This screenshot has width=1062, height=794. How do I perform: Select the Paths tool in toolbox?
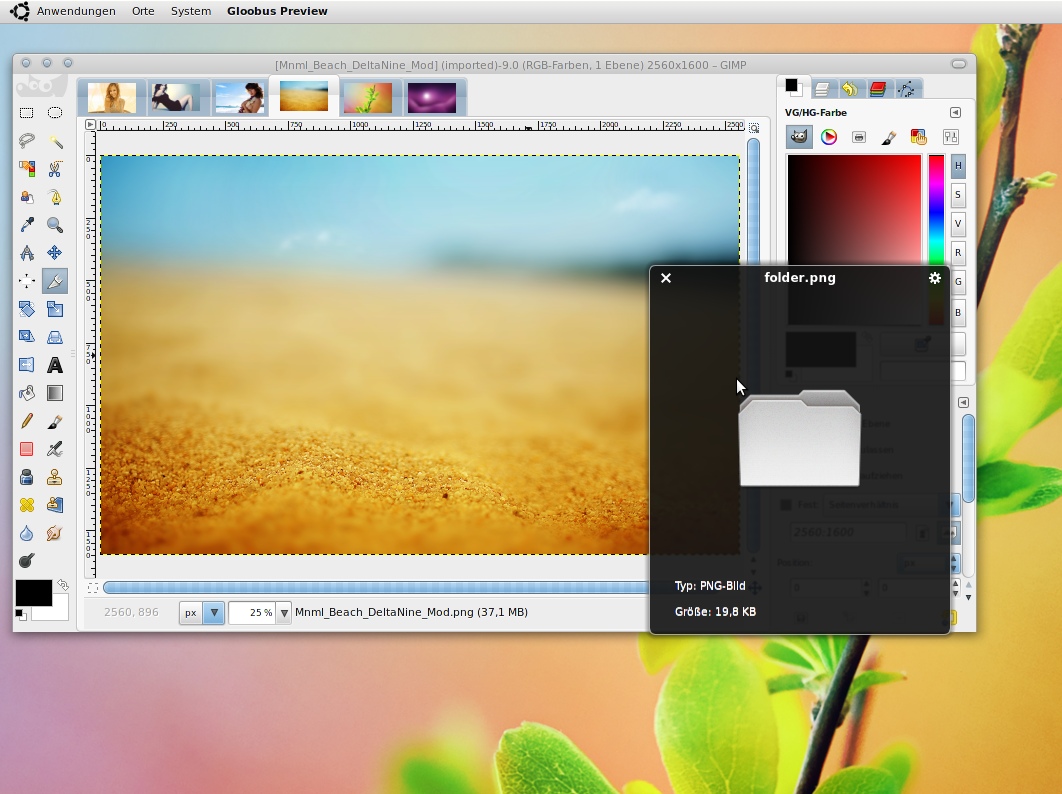point(55,197)
